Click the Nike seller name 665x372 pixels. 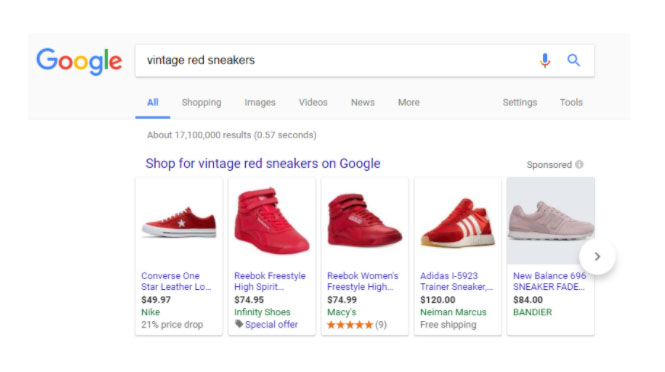151,312
